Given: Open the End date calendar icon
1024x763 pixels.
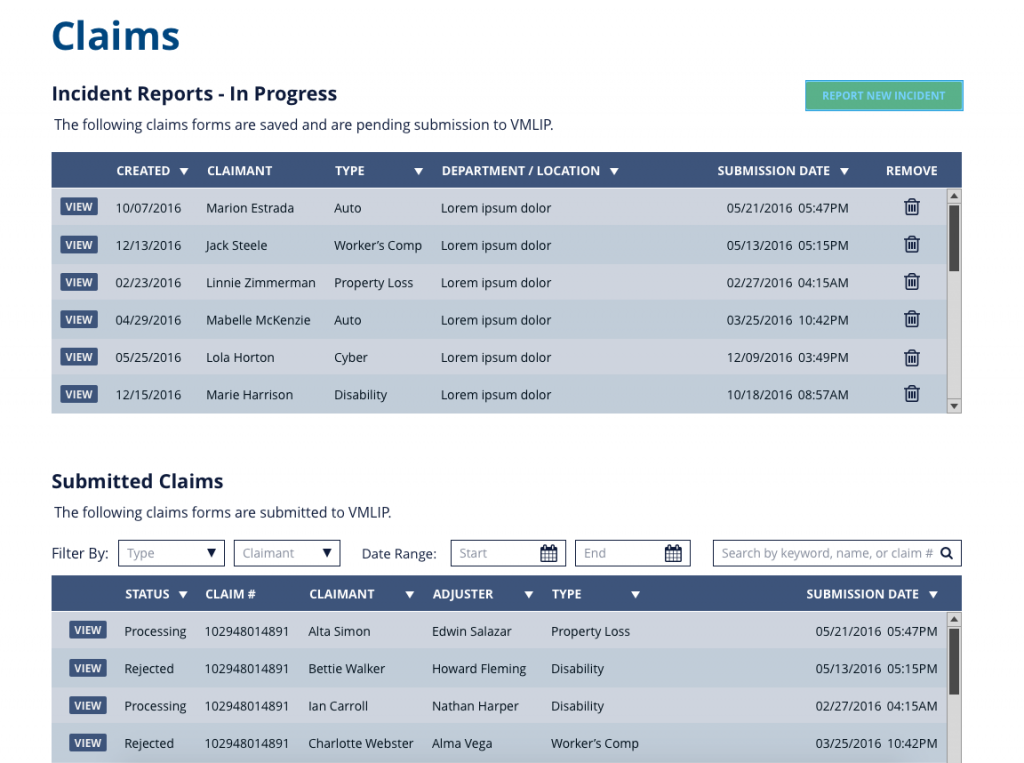Looking at the screenshot, I should pos(673,553).
